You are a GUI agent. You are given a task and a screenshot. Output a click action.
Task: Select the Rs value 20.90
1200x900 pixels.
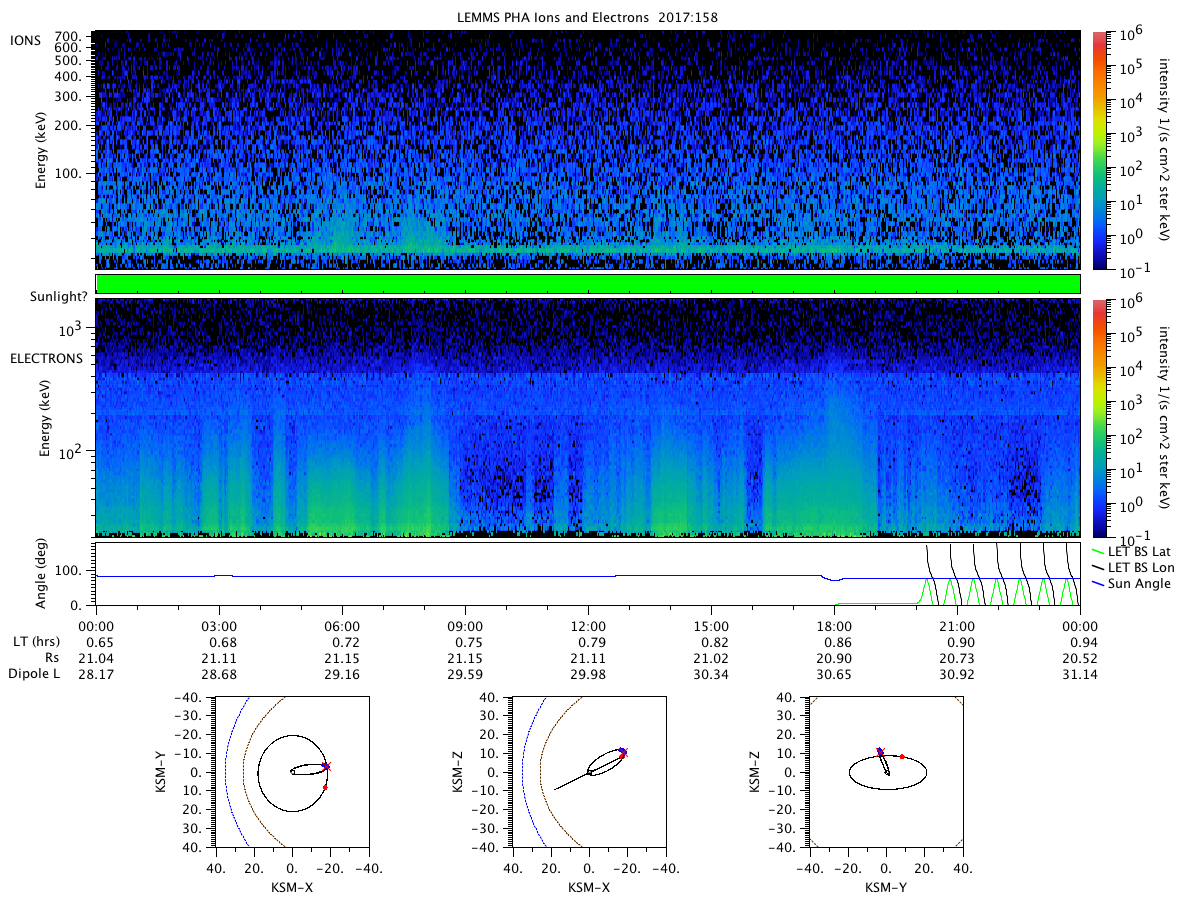[x=834, y=658]
